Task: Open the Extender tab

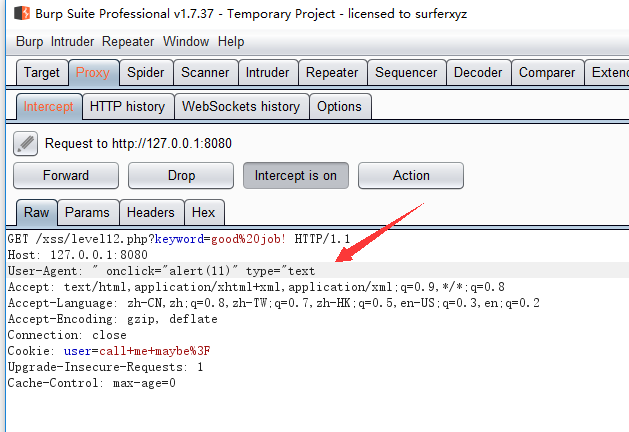Action: [607, 73]
